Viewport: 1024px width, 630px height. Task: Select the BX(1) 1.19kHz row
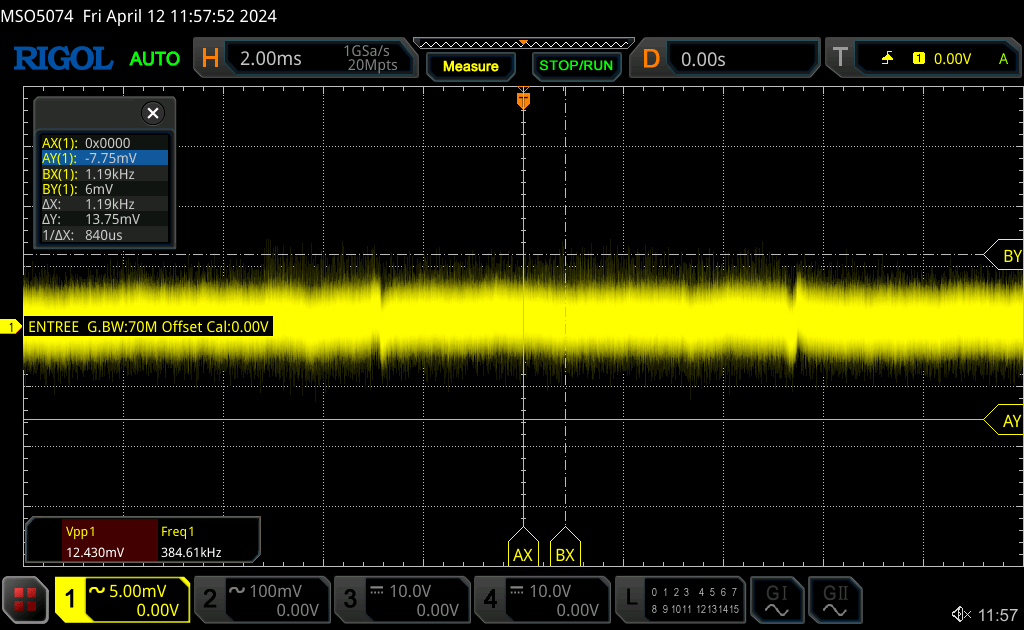click(x=104, y=174)
